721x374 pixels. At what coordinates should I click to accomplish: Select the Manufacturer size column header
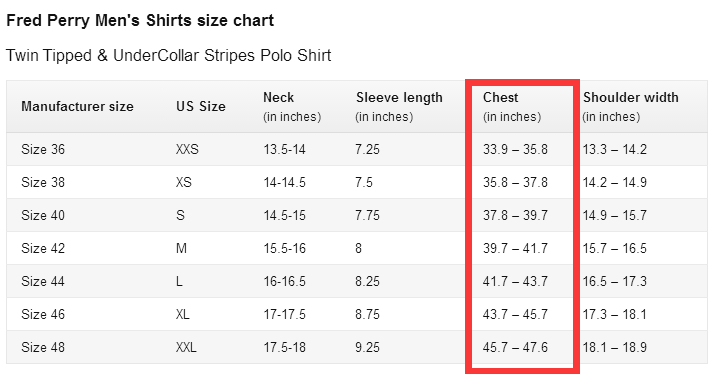pos(77,106)
